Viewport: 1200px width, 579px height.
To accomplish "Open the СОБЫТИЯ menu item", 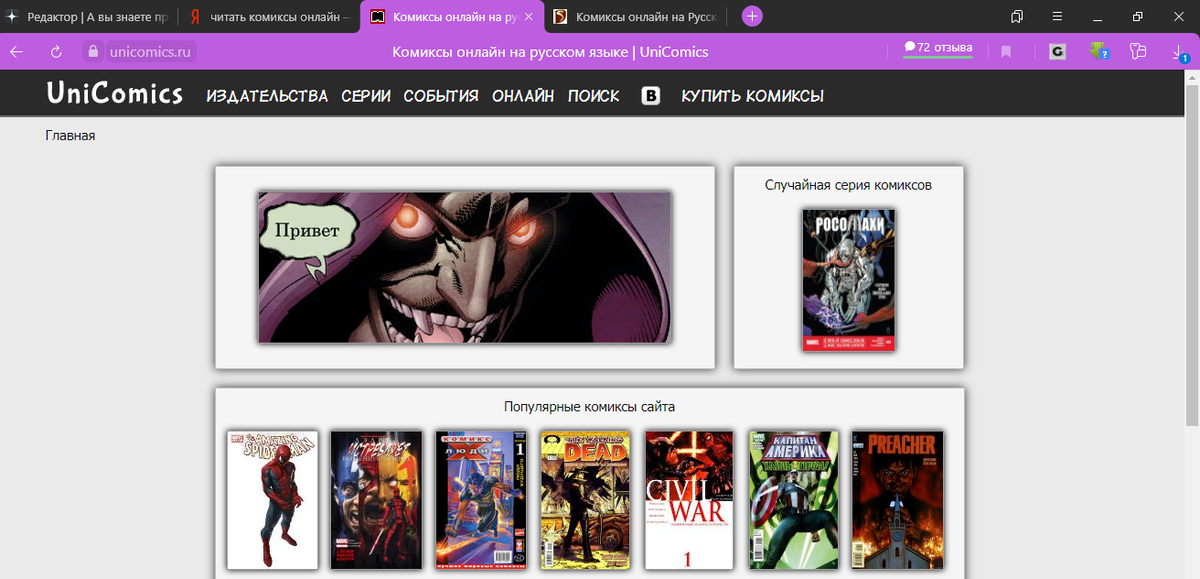I will [x=441, y=96].
